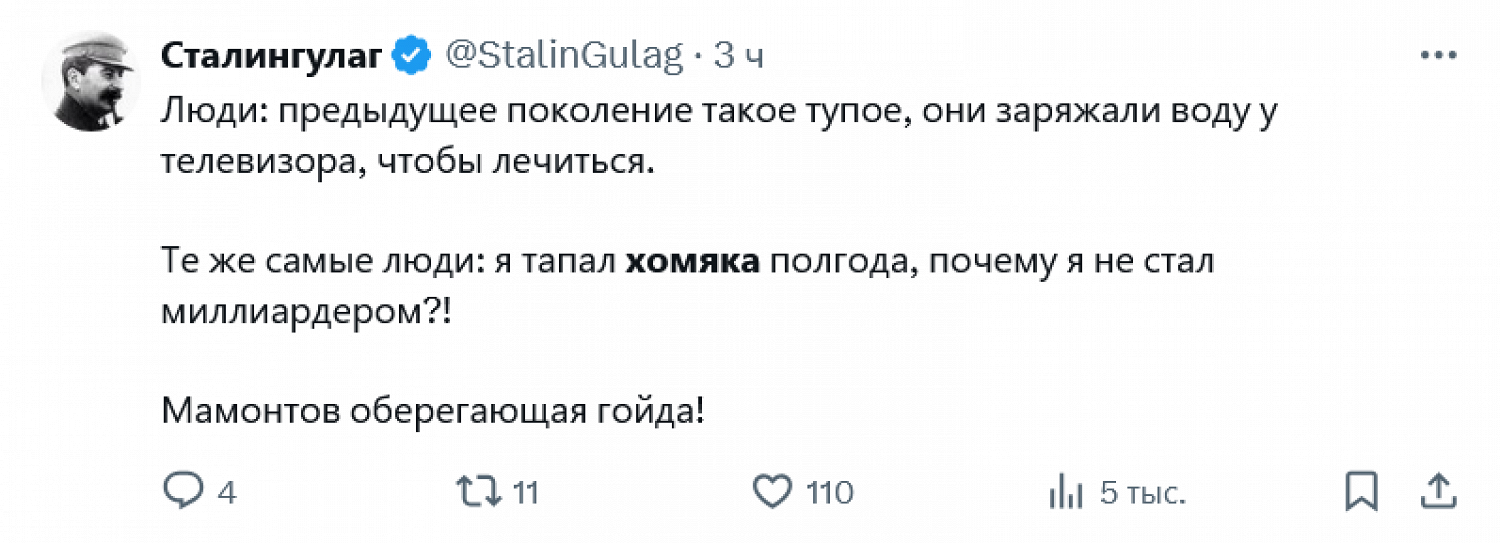Click the like count 110
The width and height of the screenshot is (1500, 543).
point(830,493)
